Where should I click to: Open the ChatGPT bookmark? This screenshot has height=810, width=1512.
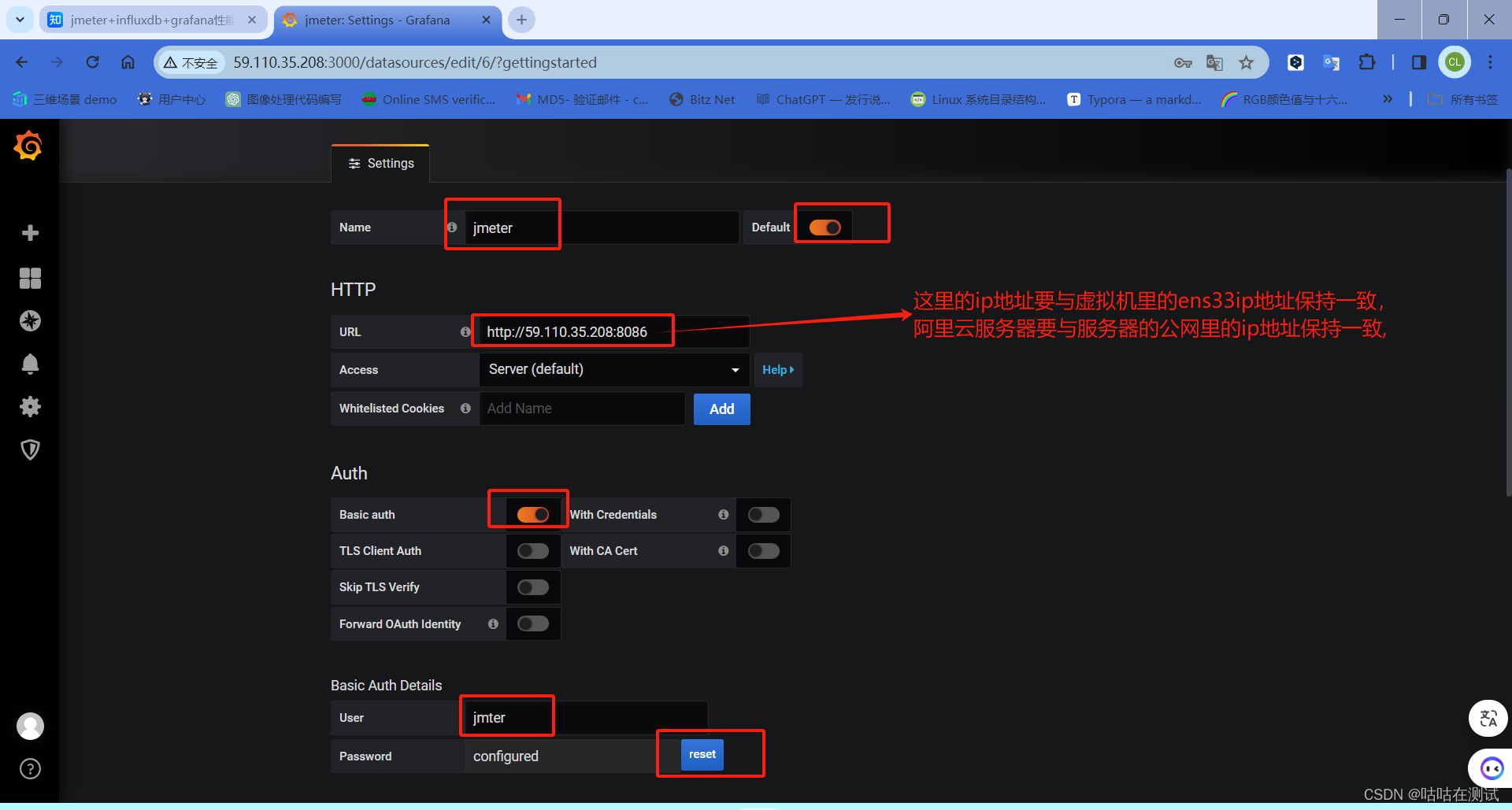pos(823,99)
